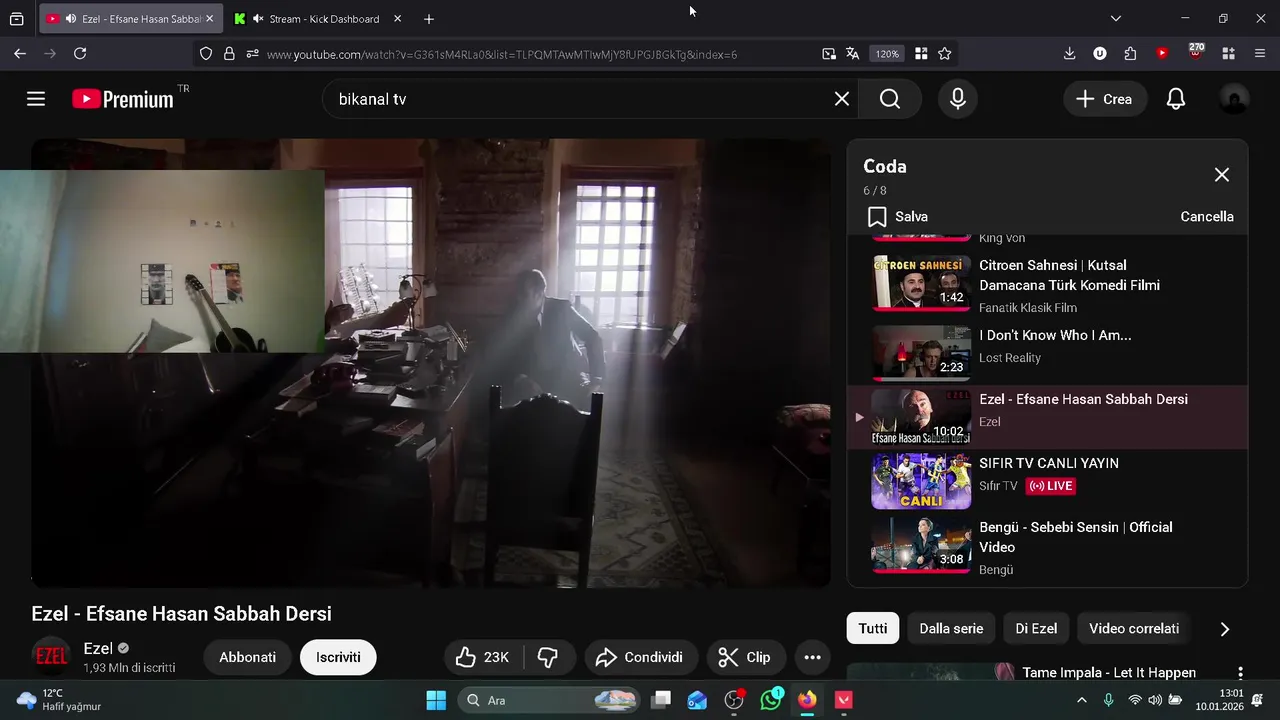1280x720 pixels.
Task: Run search with magnifying glass button
Action: point(890,99)
